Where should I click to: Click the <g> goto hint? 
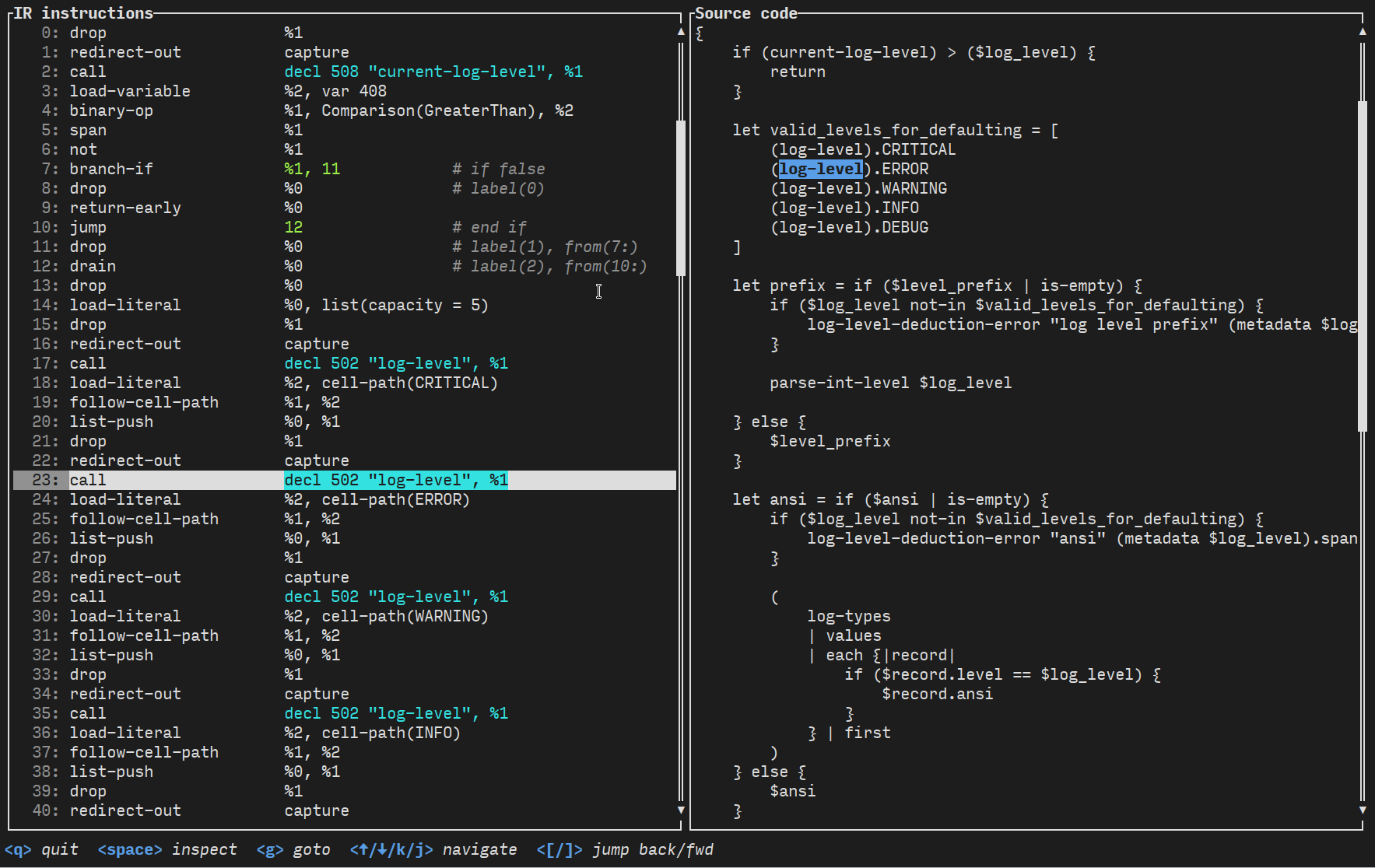[293, 849]
